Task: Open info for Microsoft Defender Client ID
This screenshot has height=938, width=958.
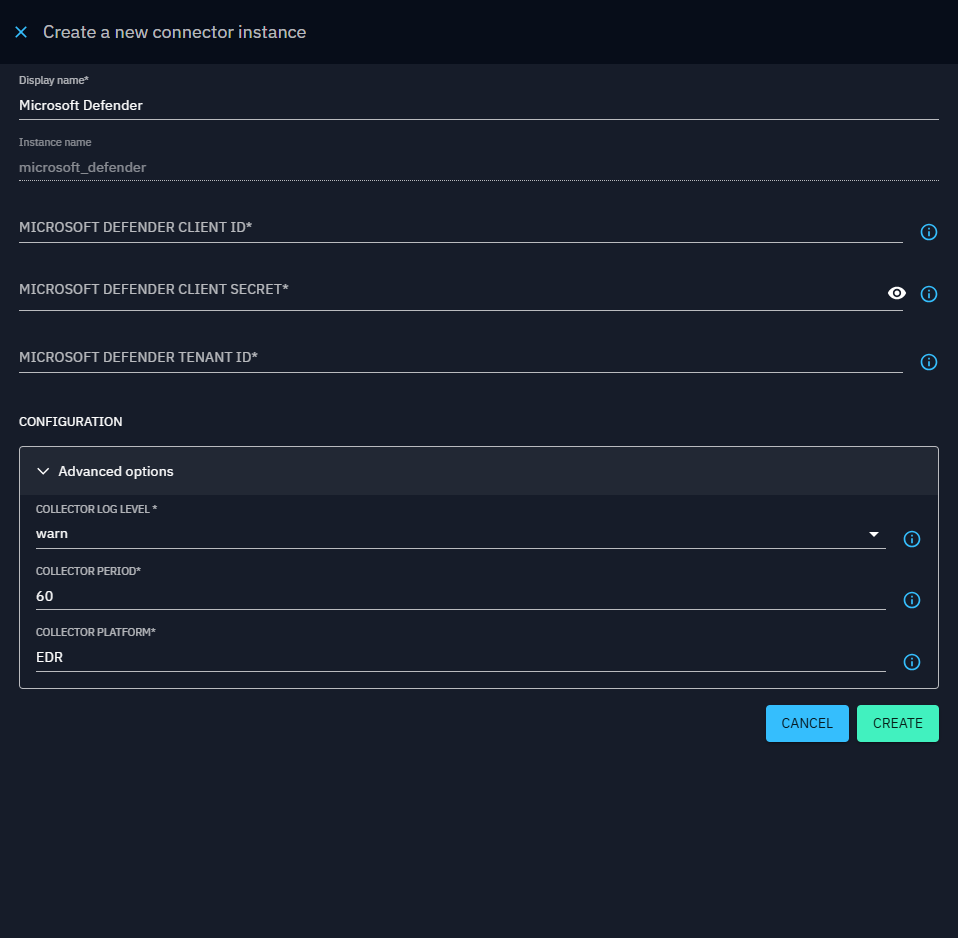Action: tap(928, 232)
